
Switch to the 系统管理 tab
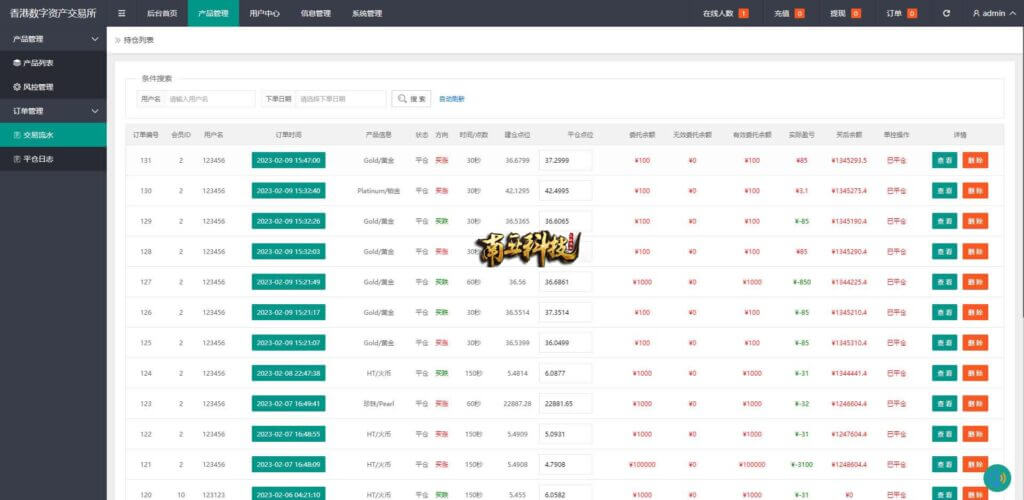coord(366,13)
